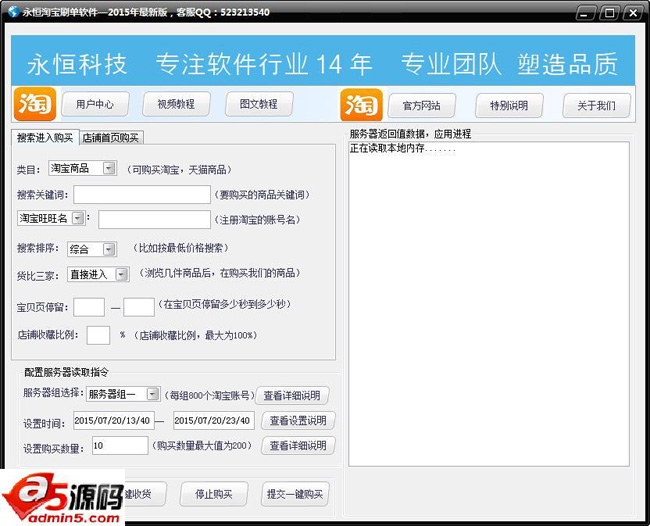Click the 永恒科技 banner text

click(x=77, y=64)
